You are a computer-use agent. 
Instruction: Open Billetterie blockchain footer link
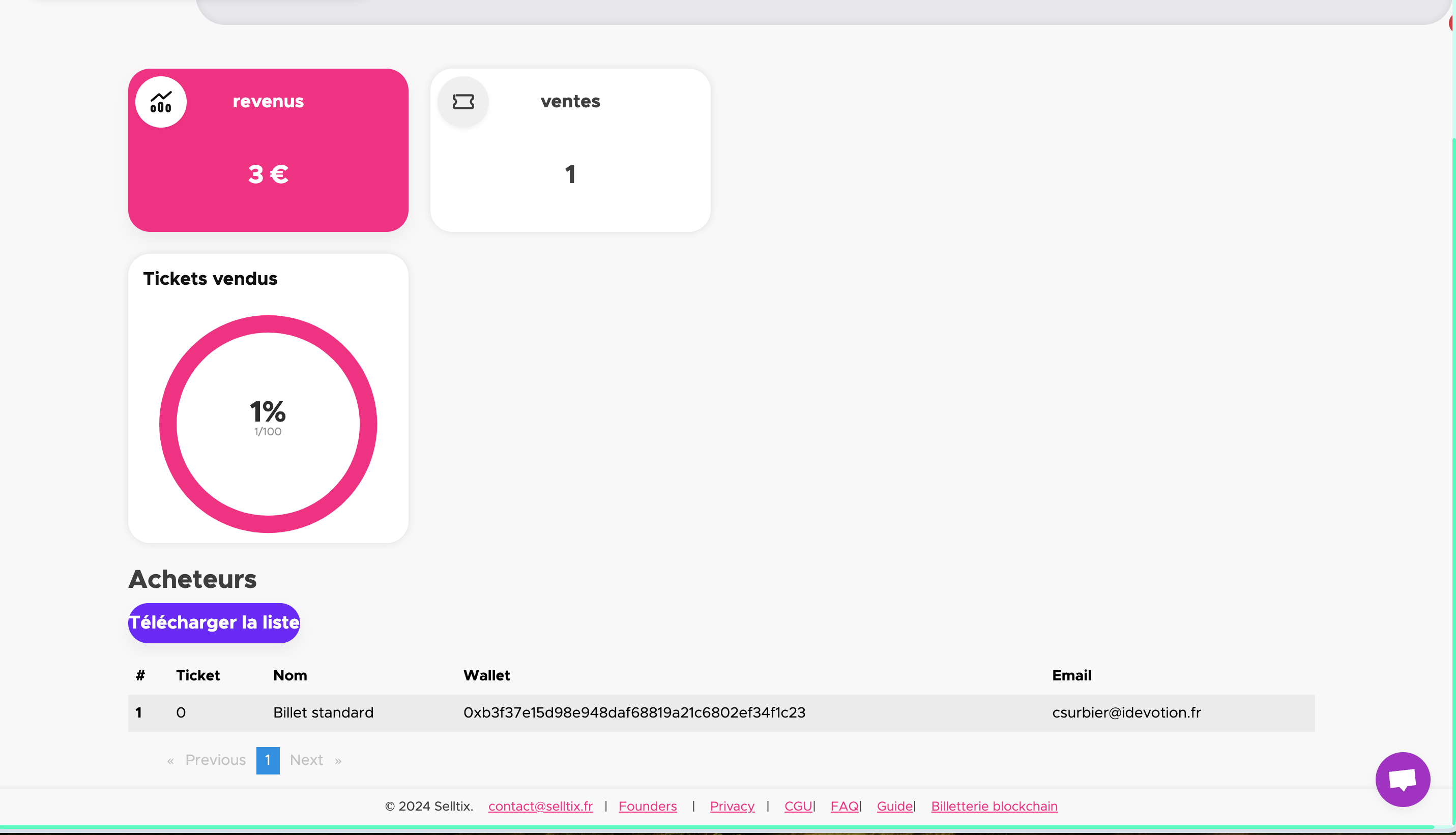pyautogui.click(x=994, y=807)
